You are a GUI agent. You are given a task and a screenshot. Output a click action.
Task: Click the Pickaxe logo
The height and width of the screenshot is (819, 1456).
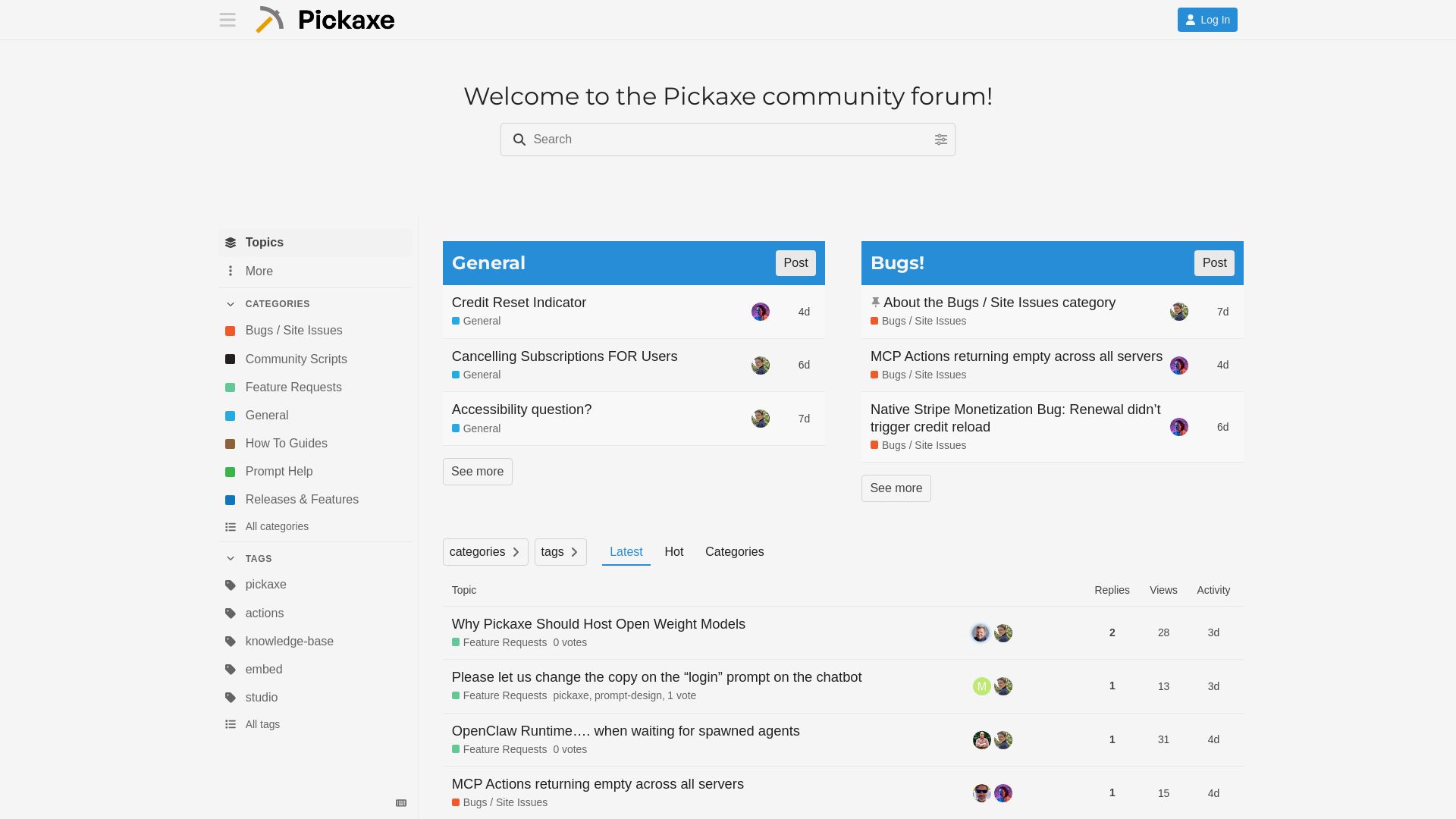(325, 20)
